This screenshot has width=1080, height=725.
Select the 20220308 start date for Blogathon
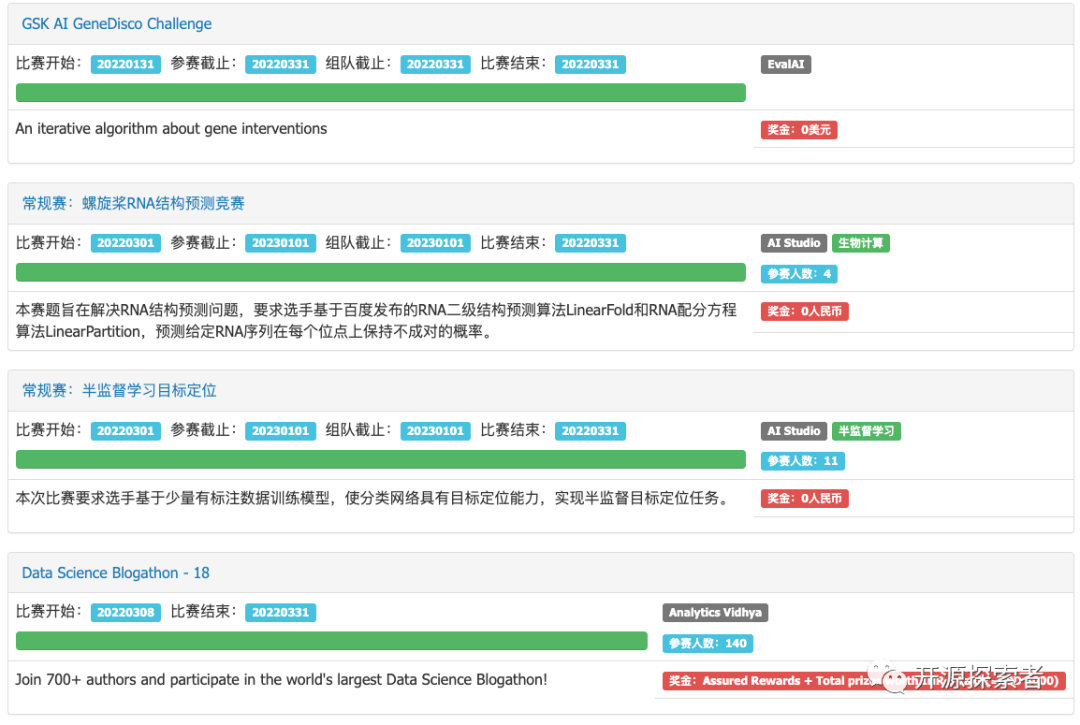coord(125,612)
